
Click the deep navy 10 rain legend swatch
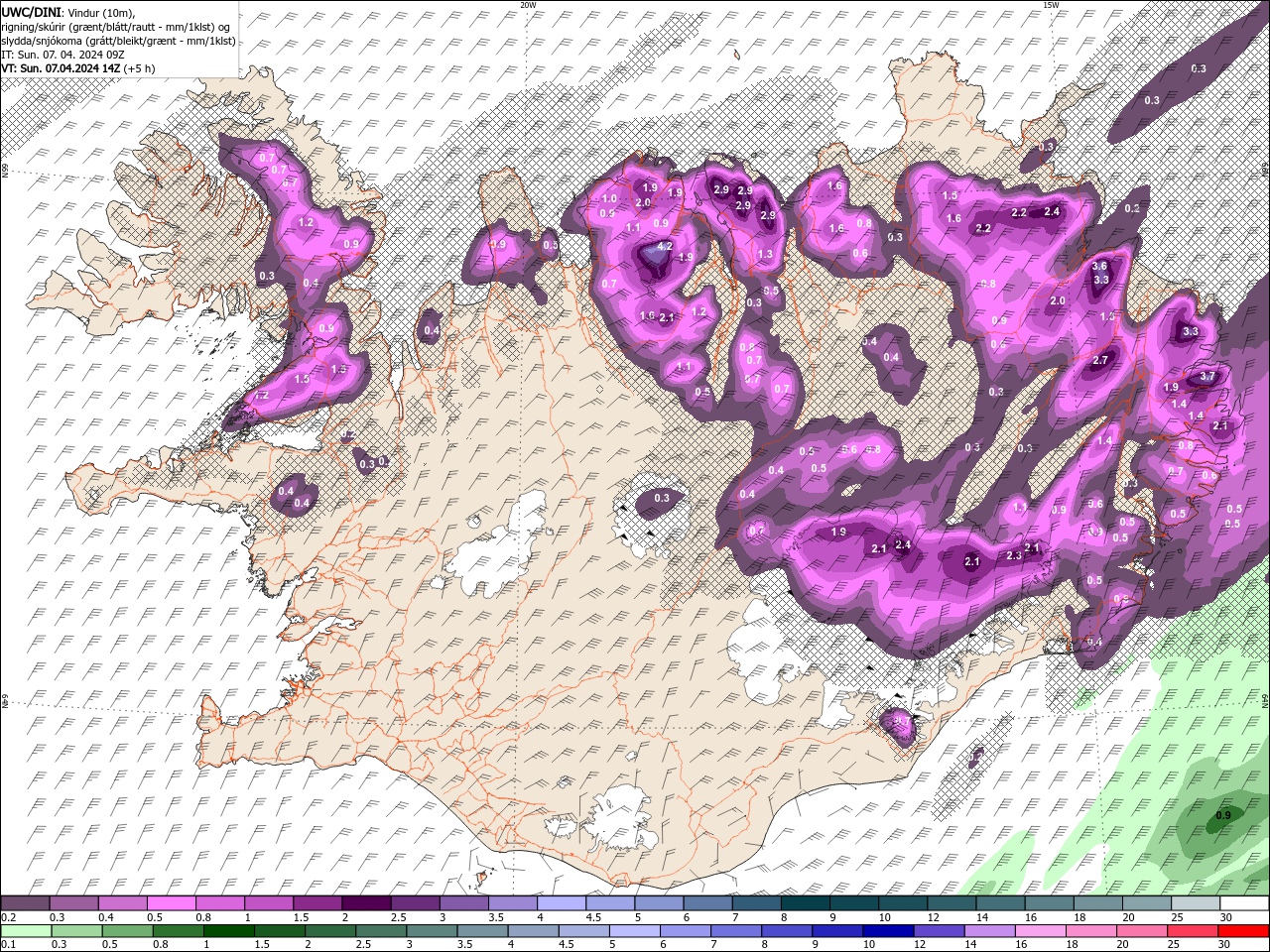[x=888, y=930]
